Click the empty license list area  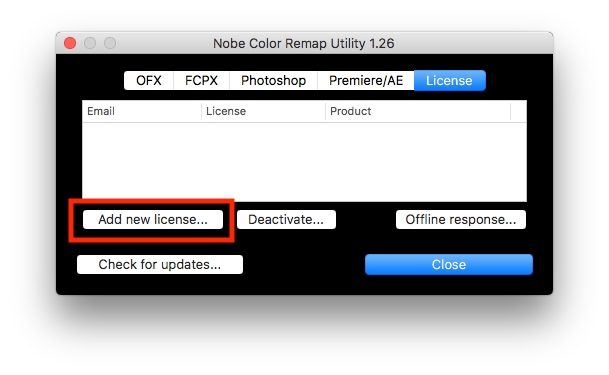click(304, 162)
